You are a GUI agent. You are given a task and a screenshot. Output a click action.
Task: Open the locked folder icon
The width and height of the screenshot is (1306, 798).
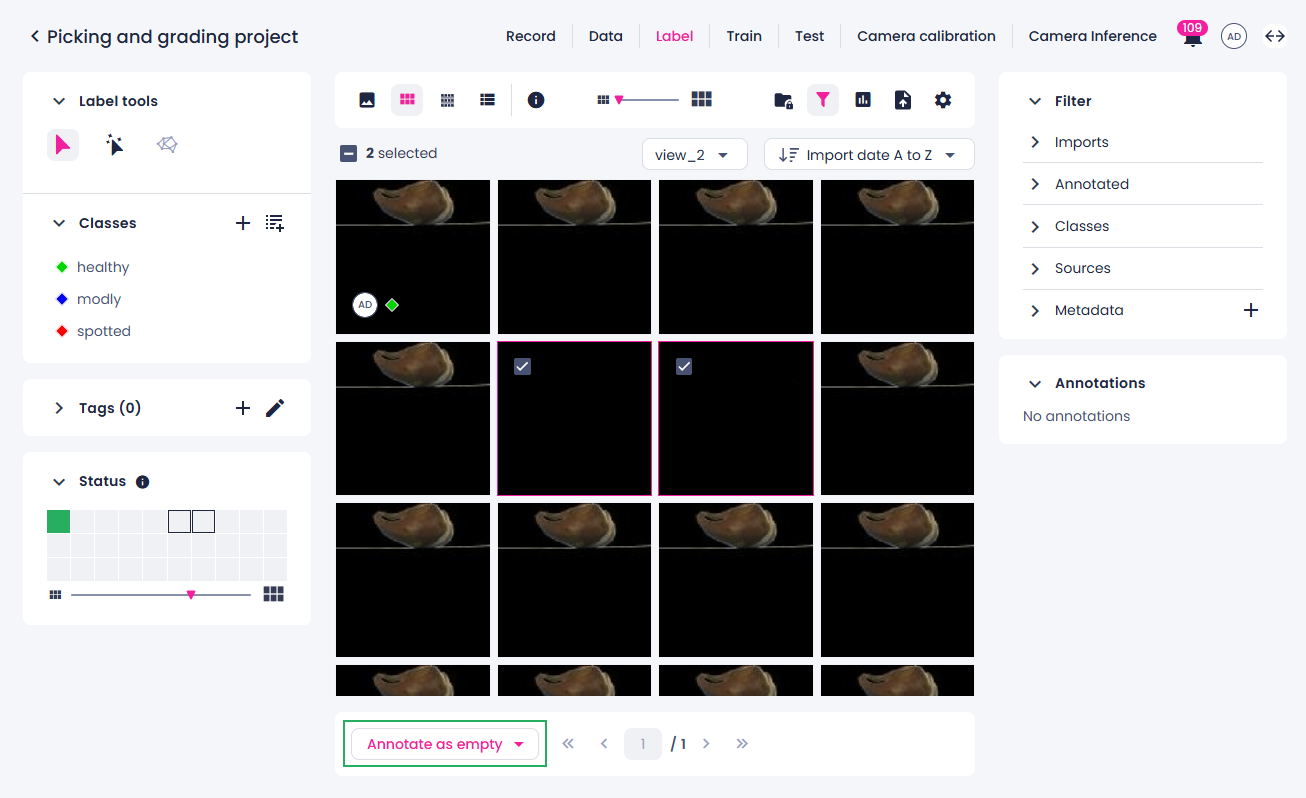(x=784, y=100)
